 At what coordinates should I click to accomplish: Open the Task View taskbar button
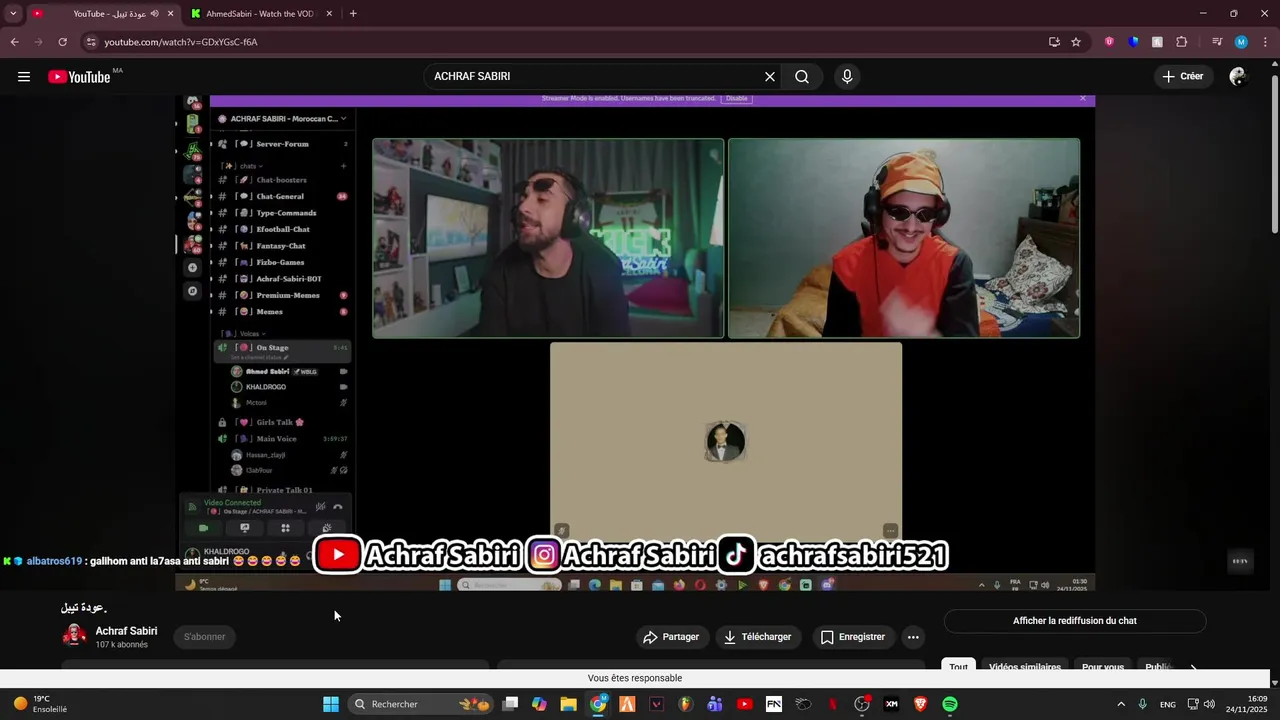coord(510,704)
